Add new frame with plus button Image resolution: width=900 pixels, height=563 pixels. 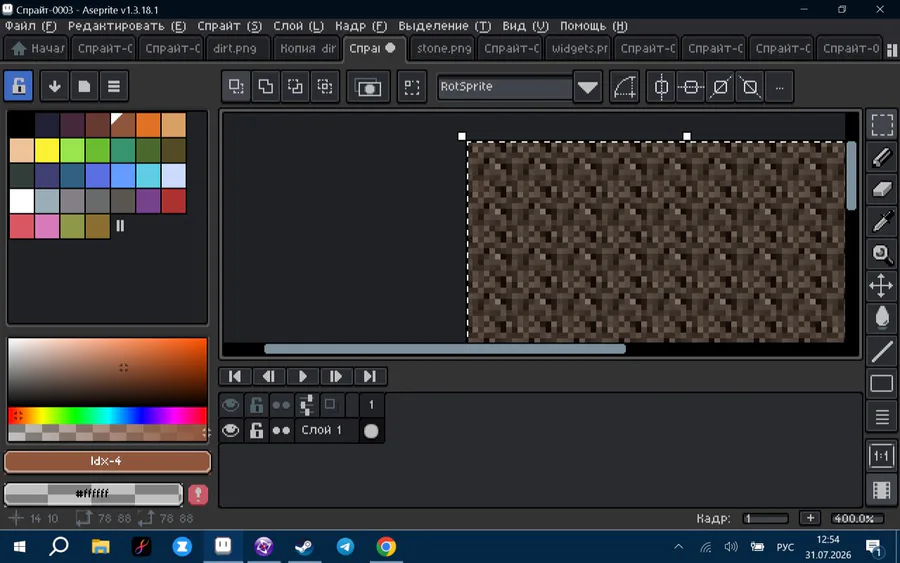point(810,518)
